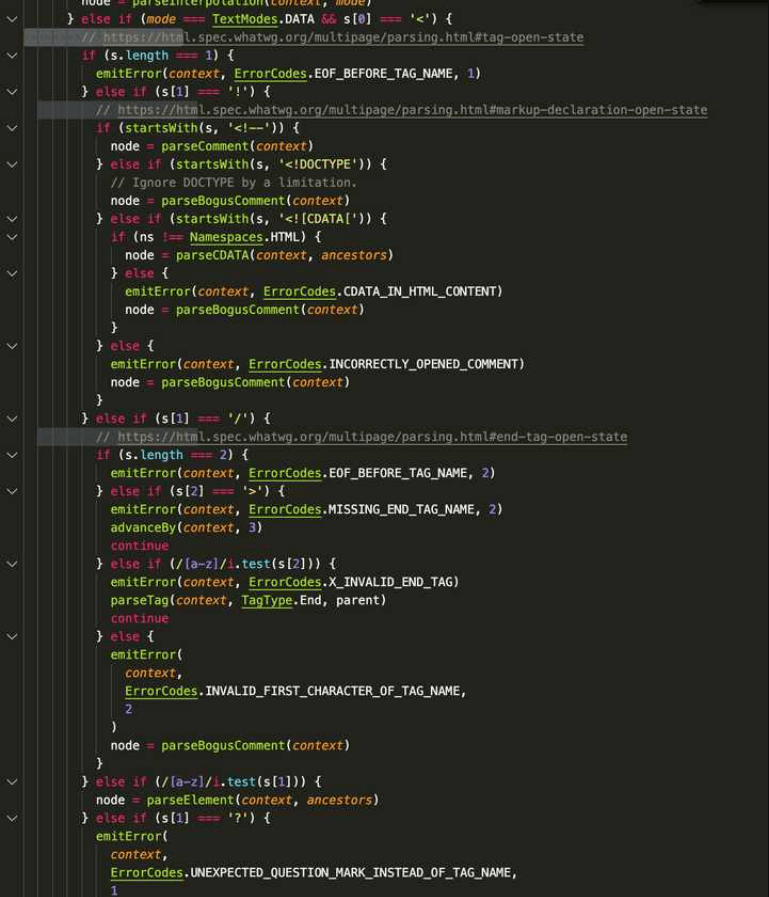769x897 pixels.
Task: Click the X_INVALID_END_TAG constant
Action: coord(391,582)
